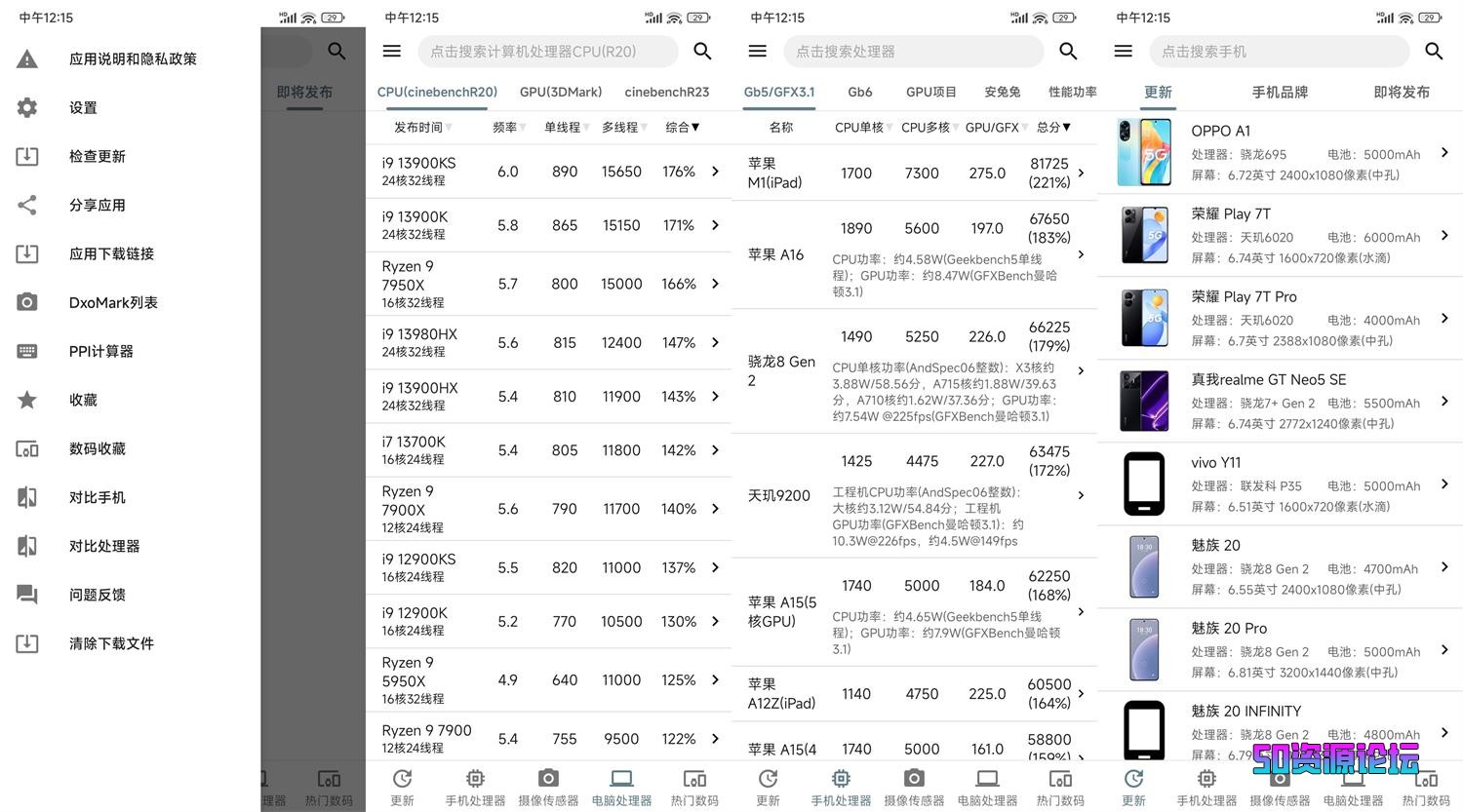1463x812 pixels.
Task: Switch to the GPU(3DMark) tab
Action: 561,92
